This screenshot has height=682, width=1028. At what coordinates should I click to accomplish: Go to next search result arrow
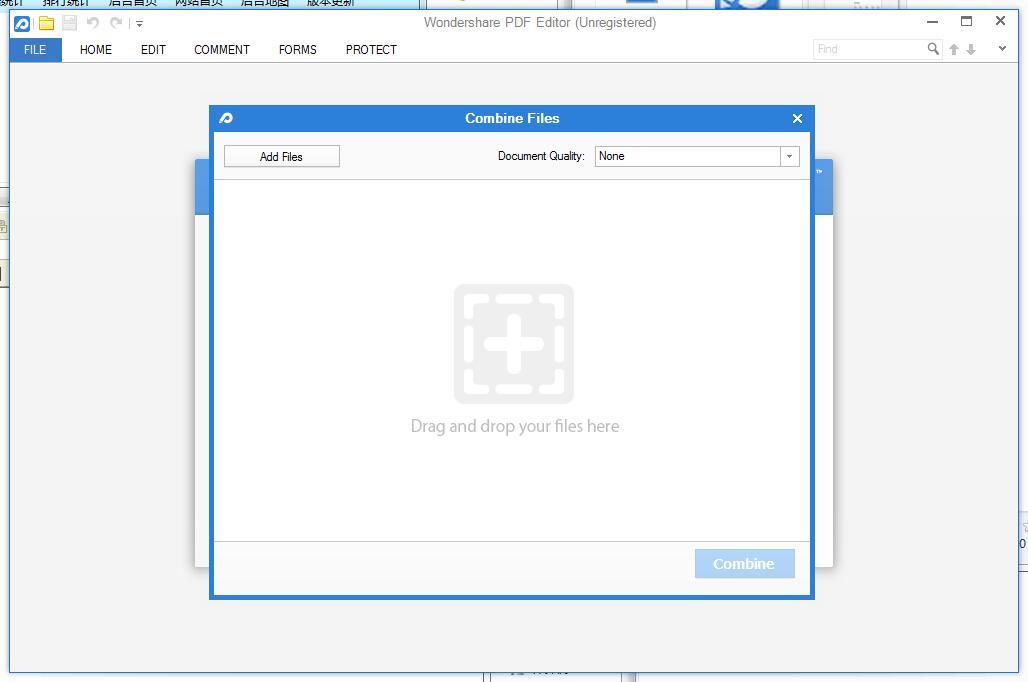tap(971, 49)
